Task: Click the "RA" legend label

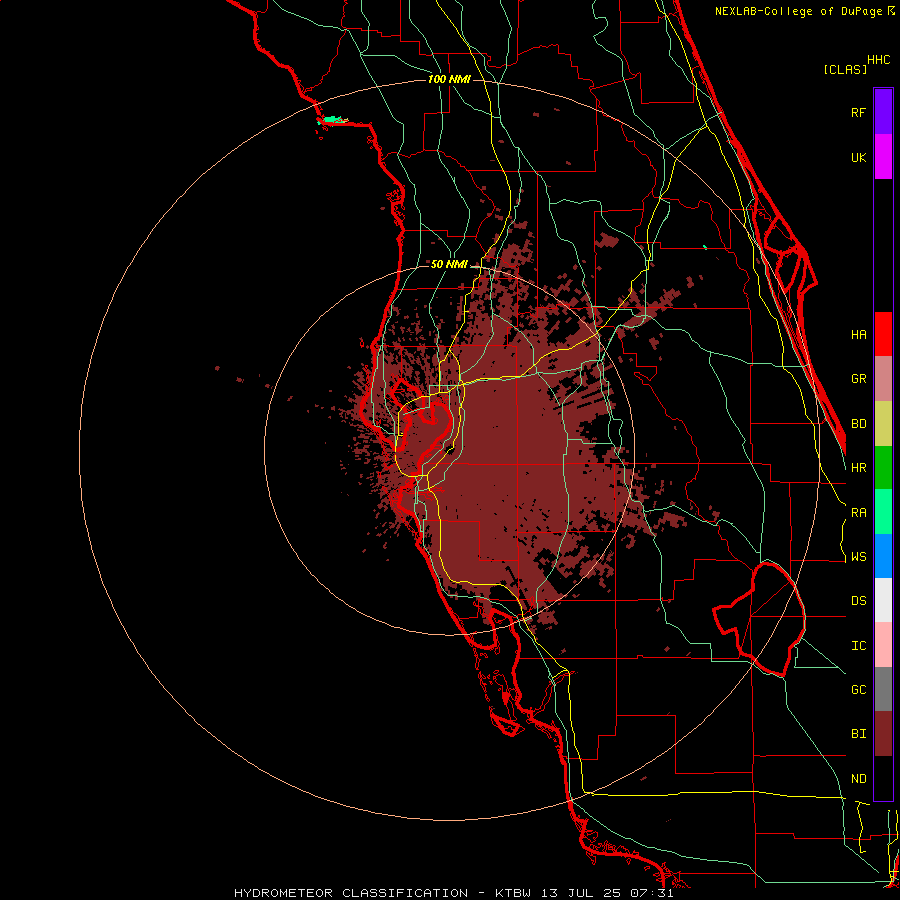Action: [858, 512]
